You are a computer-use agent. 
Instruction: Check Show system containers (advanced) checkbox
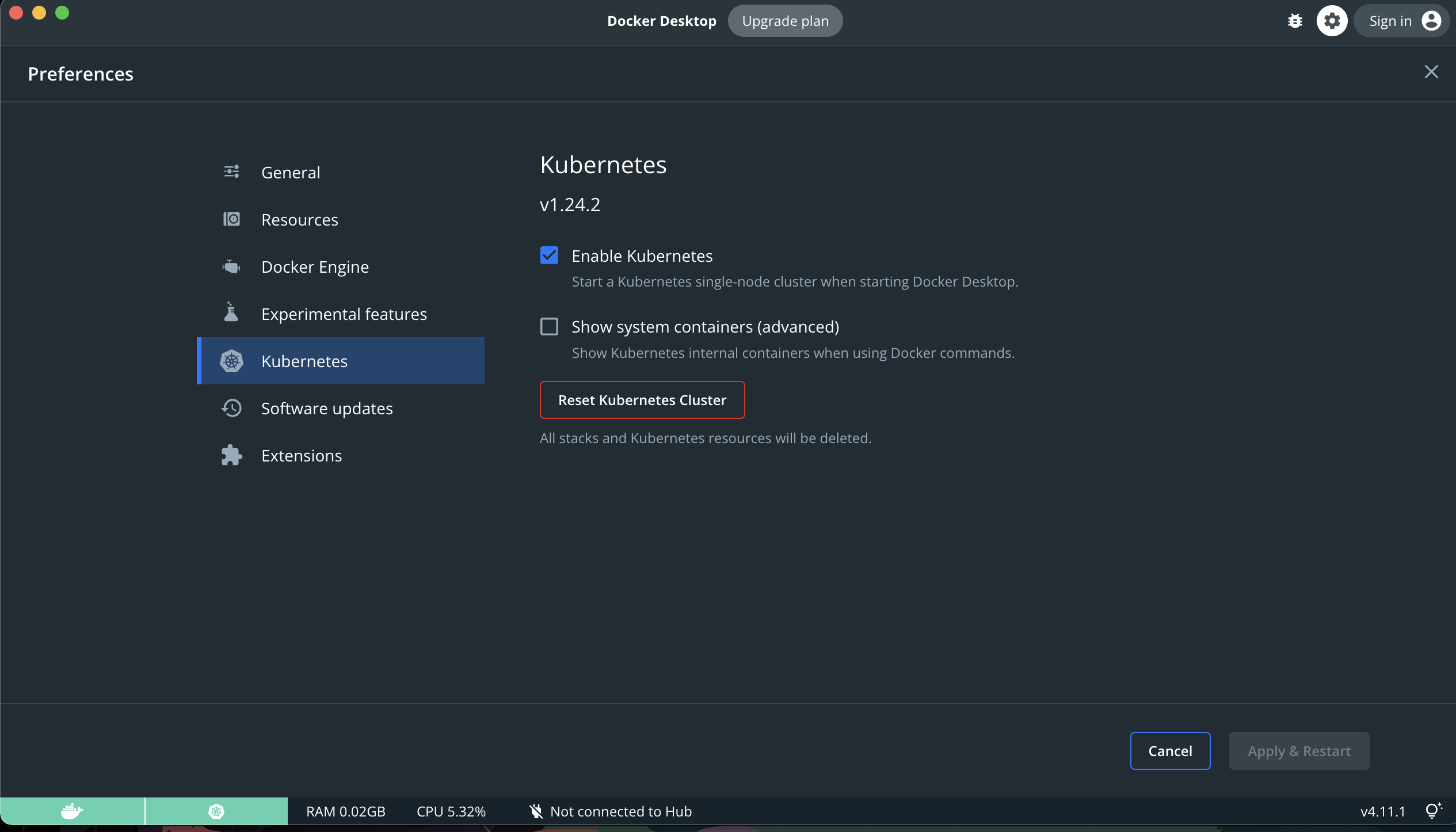[549, 327]
